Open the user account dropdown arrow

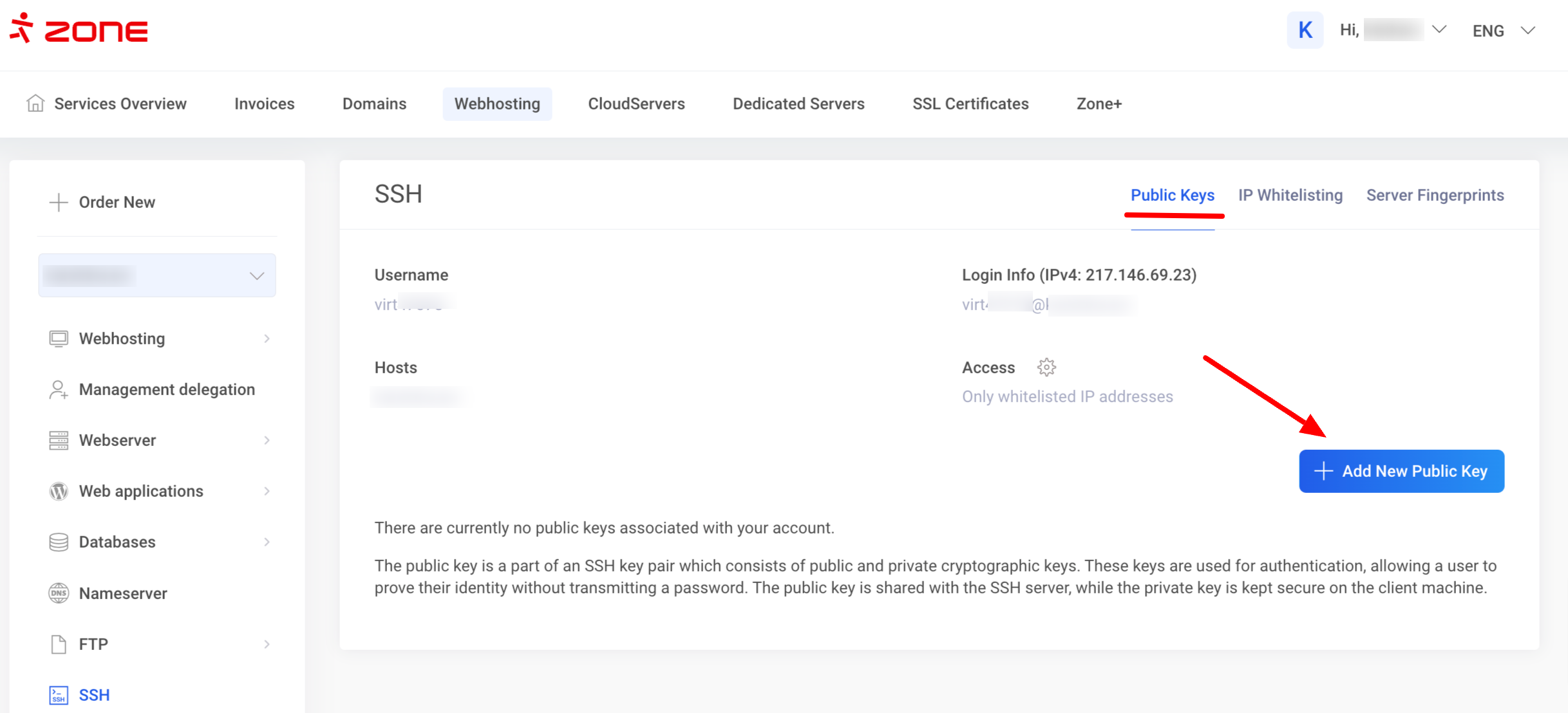[1439, 30]
